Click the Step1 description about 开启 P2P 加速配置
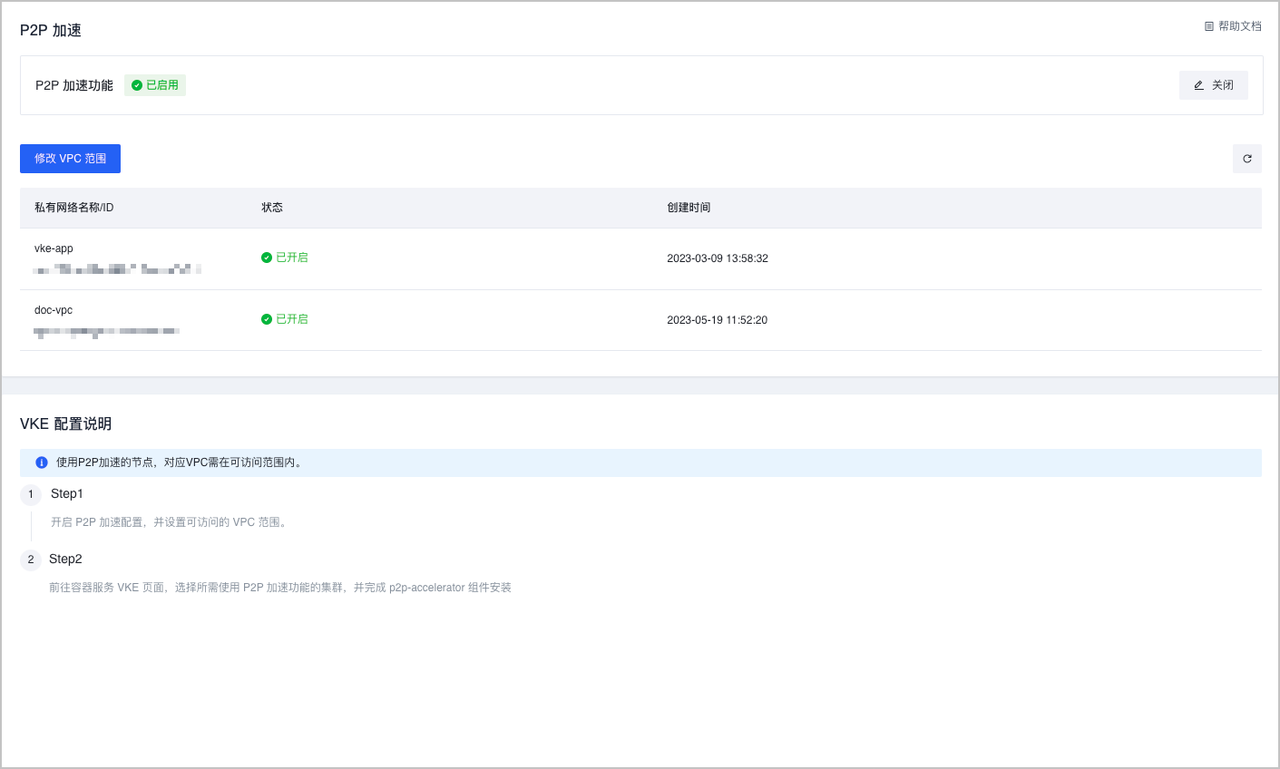Screen dimensions: 1280x769 (x=170, y=522)
